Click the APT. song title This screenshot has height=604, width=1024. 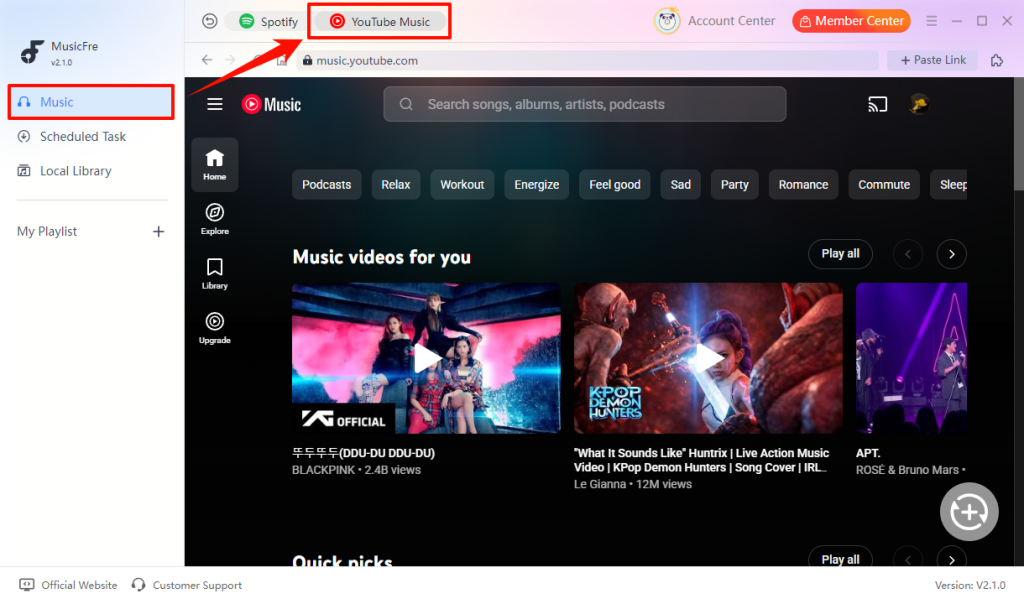point(868,453)
